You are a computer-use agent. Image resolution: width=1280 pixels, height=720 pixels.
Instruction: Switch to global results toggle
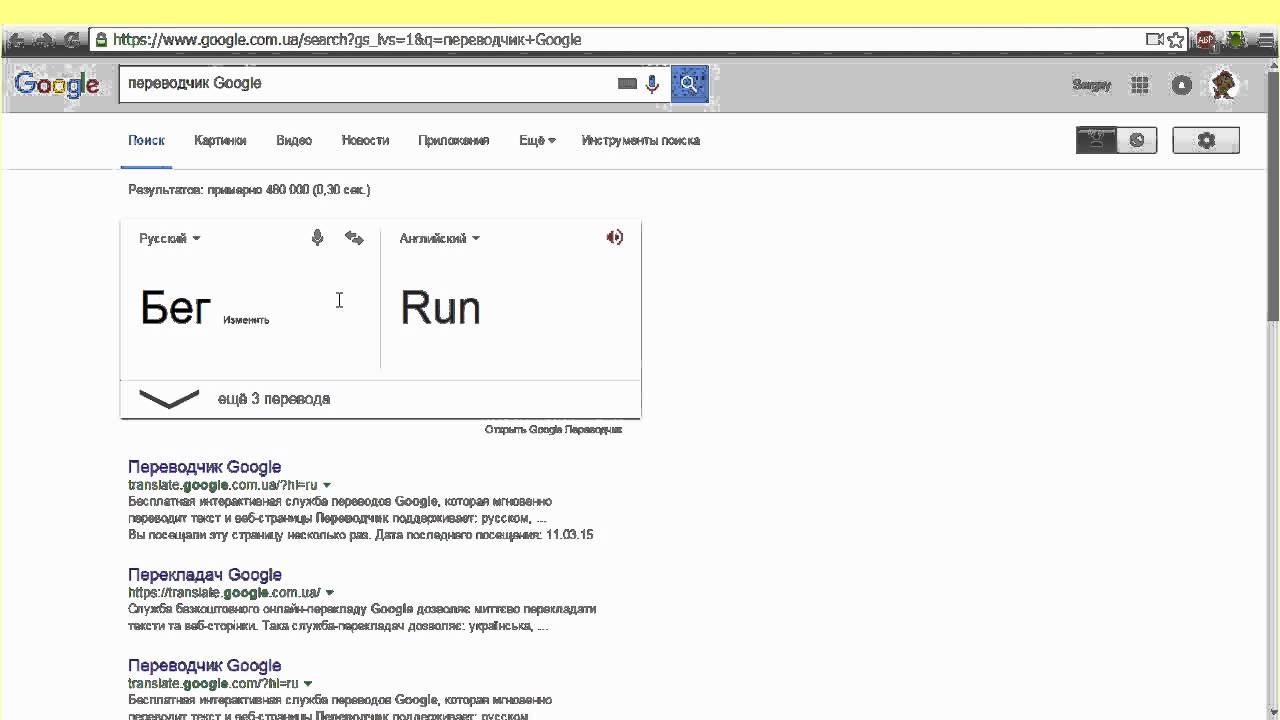pos(1137,140)
